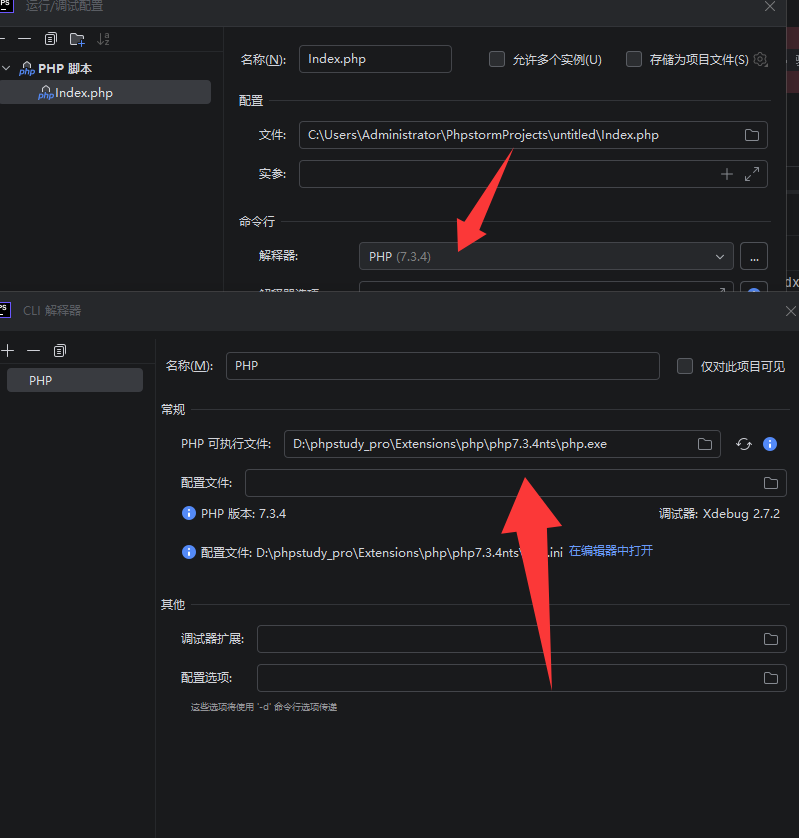Toggle the 存储为项目文件 checkbox
This screenshot has width=799, height=838.
coord(634,59)
